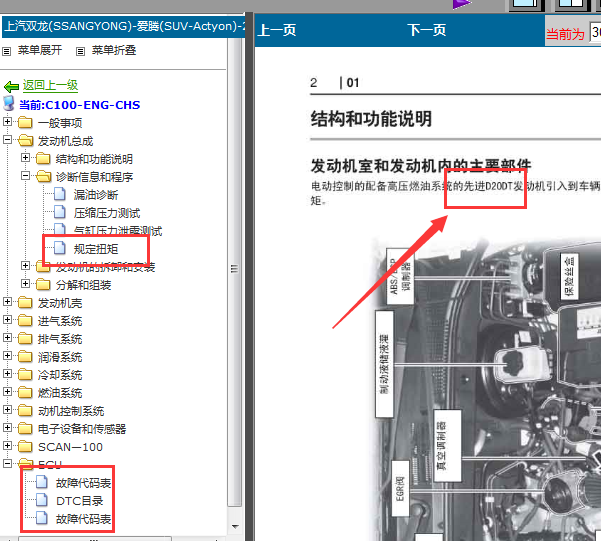Click the tree panel scroll down arrow
This screenshot has width=601, height=541.
point(235,526)
